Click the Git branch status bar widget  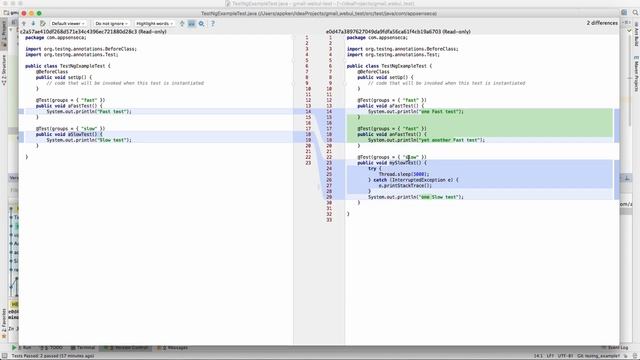pos(599,356)
